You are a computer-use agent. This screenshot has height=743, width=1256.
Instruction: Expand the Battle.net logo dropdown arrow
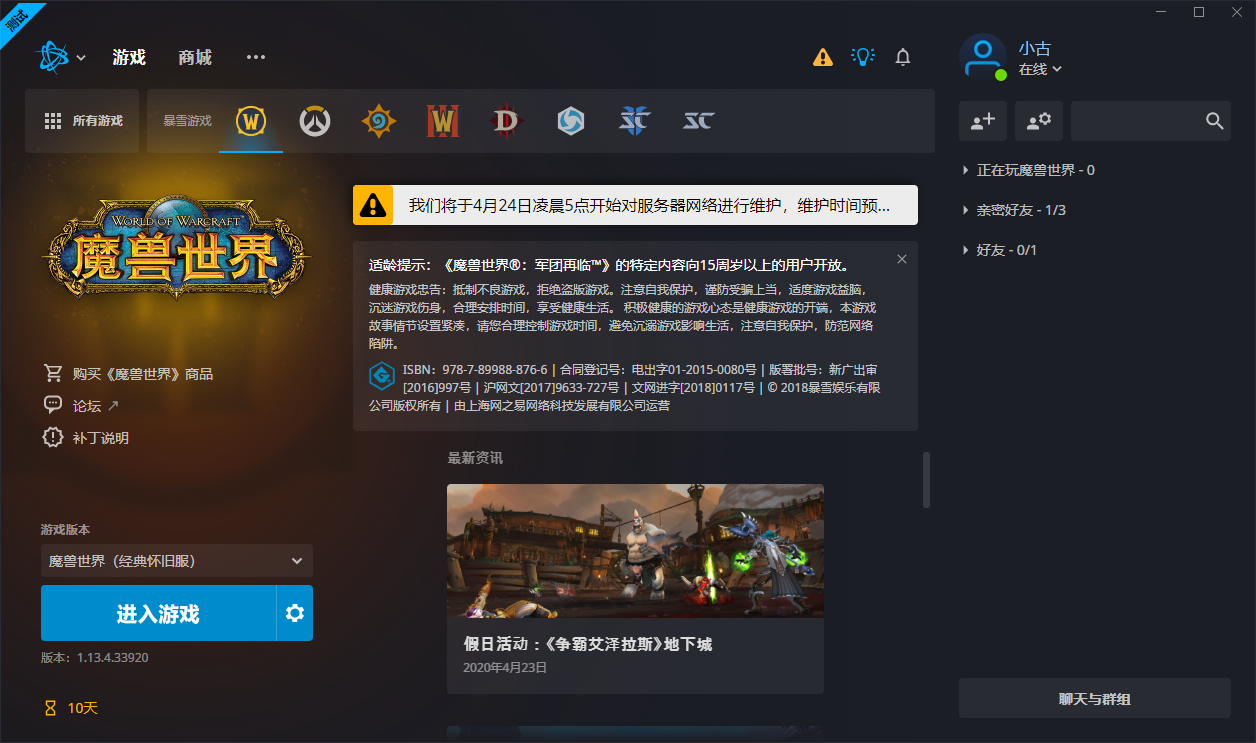pos(81,58)
